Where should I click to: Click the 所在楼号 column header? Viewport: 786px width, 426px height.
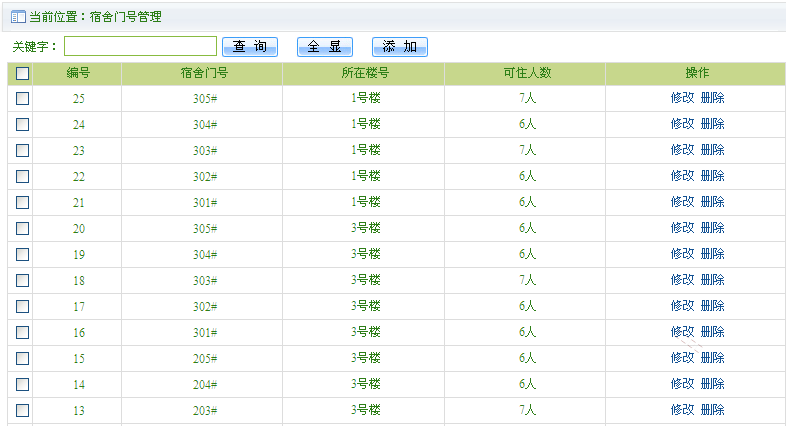(365, 73)
